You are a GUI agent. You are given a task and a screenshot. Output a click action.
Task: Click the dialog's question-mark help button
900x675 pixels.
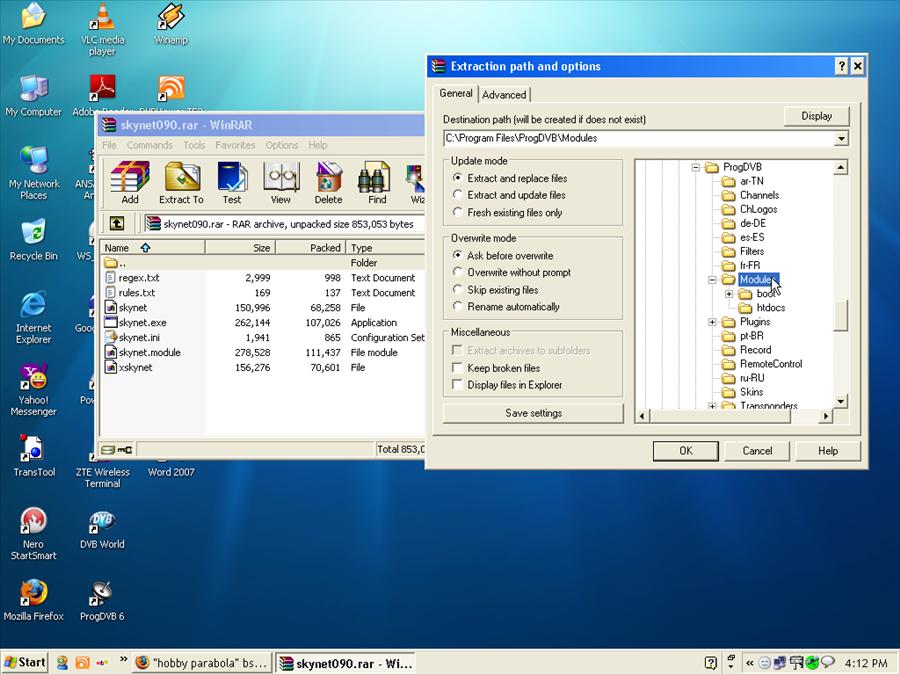[841, 66]
